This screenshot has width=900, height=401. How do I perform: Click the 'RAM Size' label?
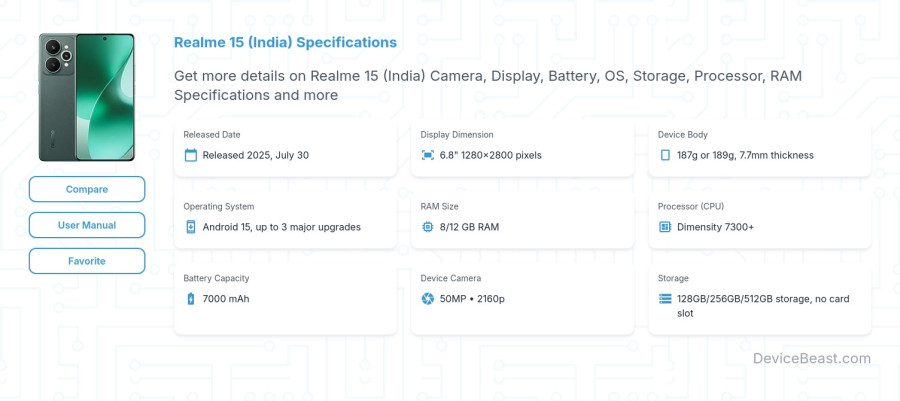[439, 207]
